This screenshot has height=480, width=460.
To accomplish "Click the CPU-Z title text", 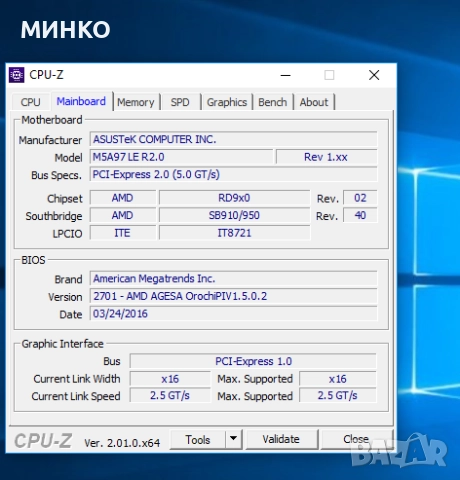I will (x=46, y=75).
